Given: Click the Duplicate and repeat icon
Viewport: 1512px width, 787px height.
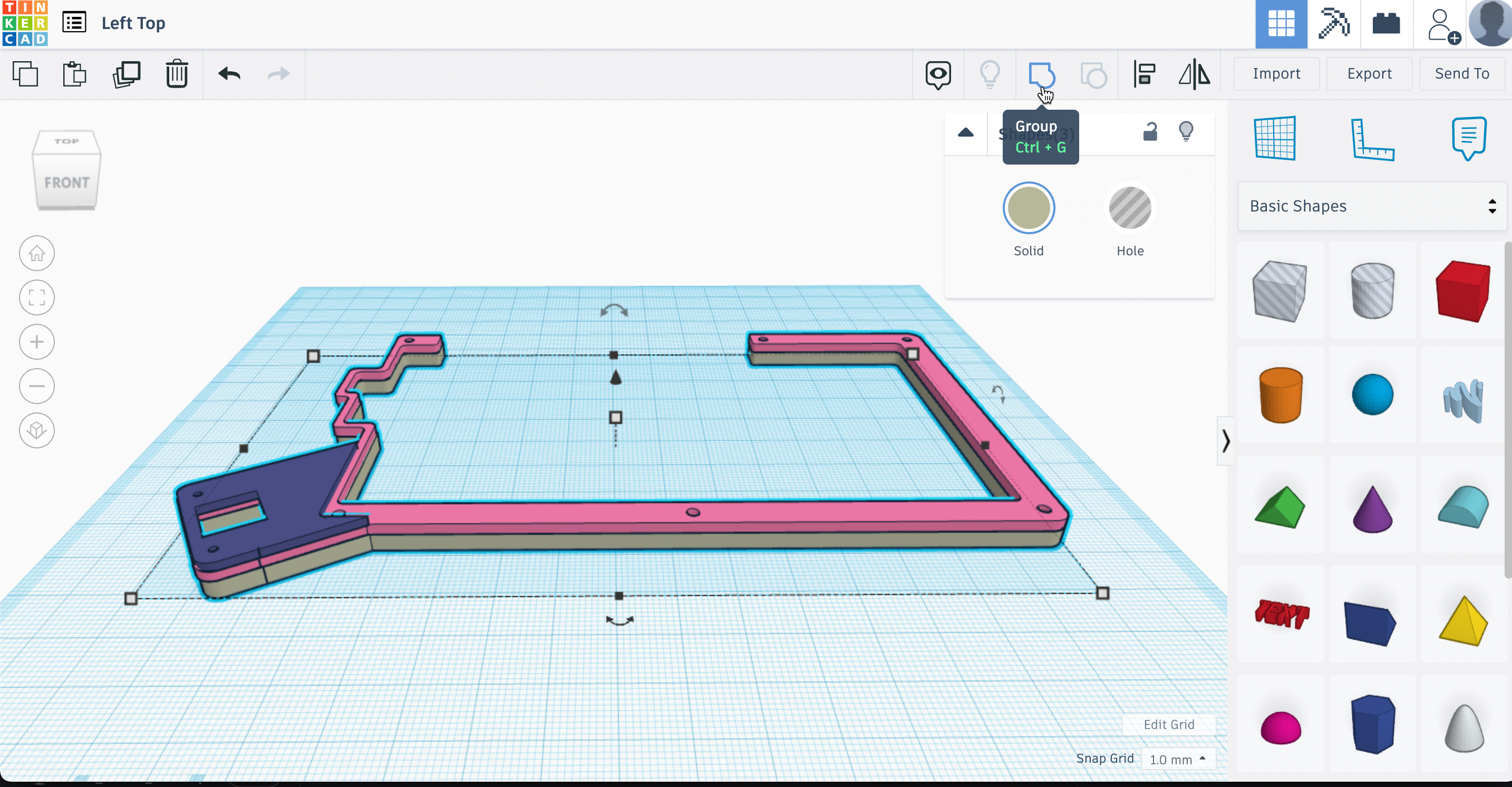Looking at the screenshot, I should 126,74.
